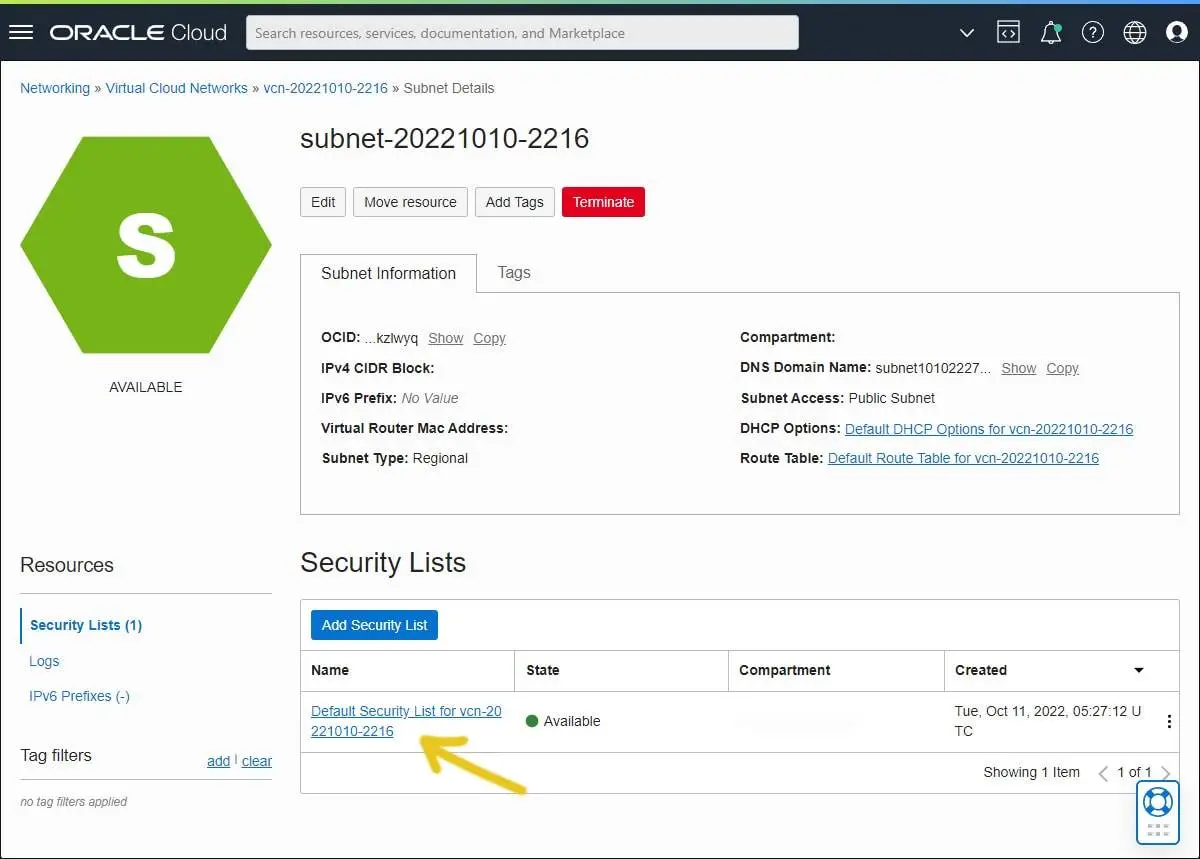This screenshot has width=1200, height=859.
Task: Select IPv6 Prefixes in Resources
Action: 80,696
